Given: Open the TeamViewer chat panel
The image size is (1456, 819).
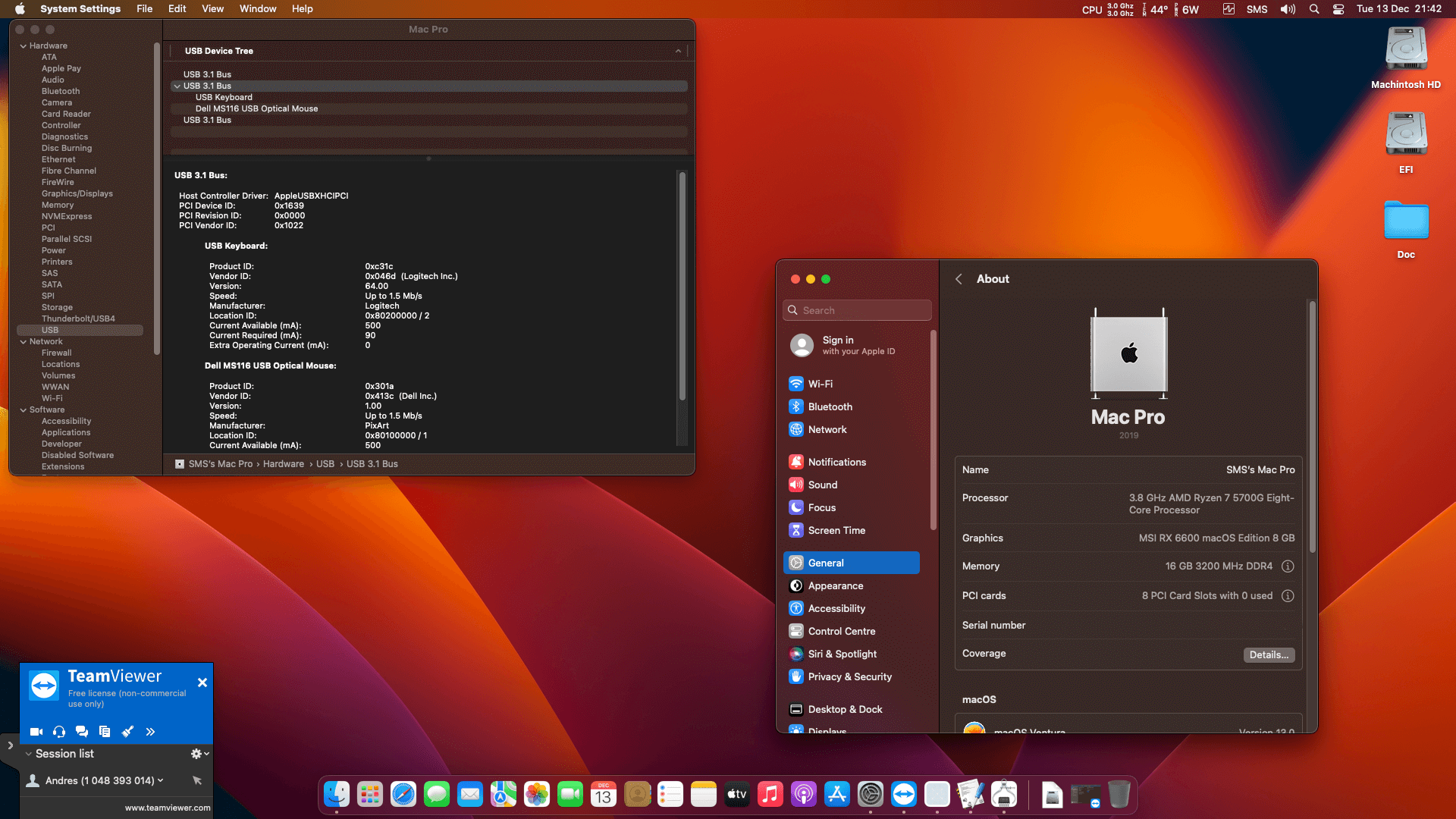Looking at the screenshot, I should [x=81, y=732].
